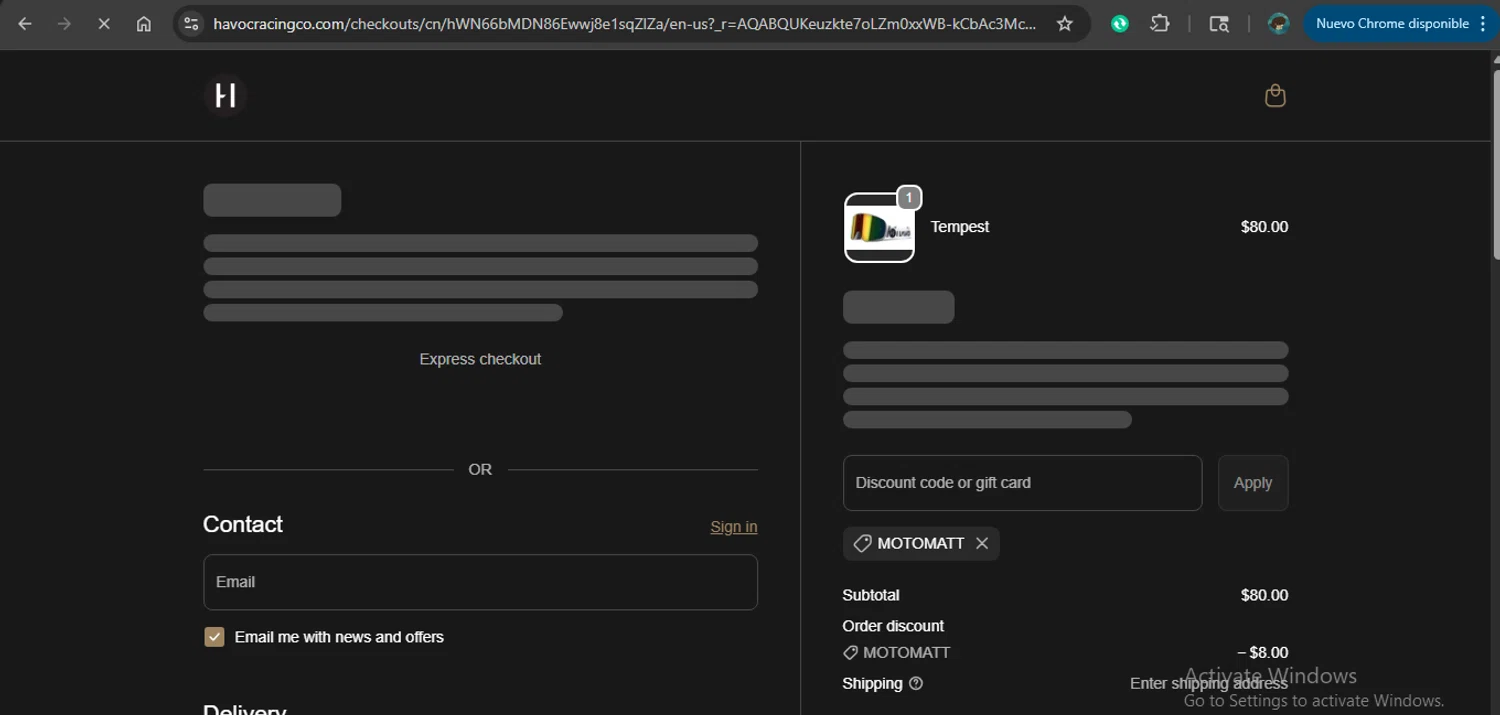Open the green extension icon
This screenshot has width=1500, height=715.
point(1120,23)
